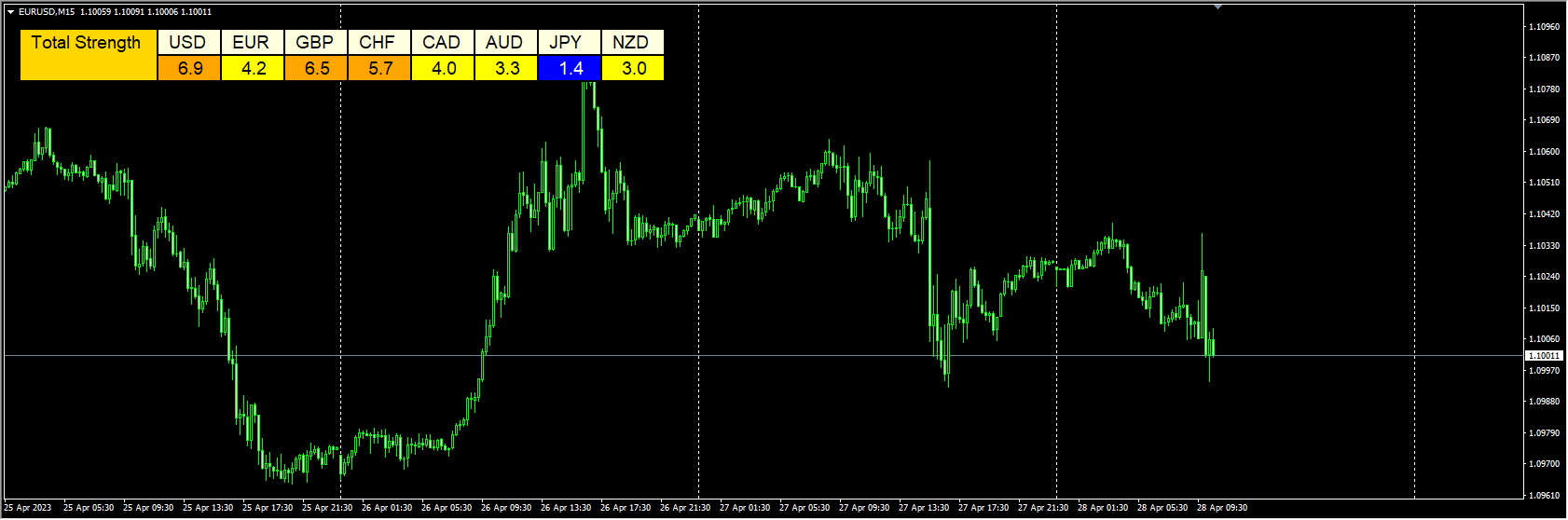Click the CAD header cell
Viewport: 1568px width, 520px height.
pos(442,42)
